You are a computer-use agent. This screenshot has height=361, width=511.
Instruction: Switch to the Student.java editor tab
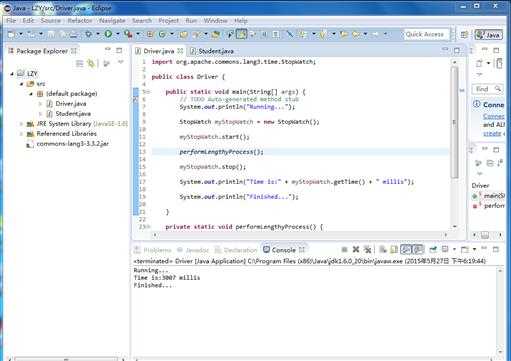[212, 51]
